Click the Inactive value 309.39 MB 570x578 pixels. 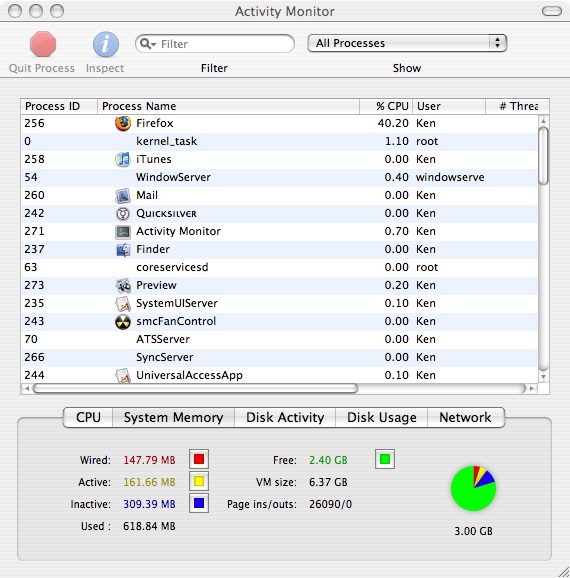(149, 504)
